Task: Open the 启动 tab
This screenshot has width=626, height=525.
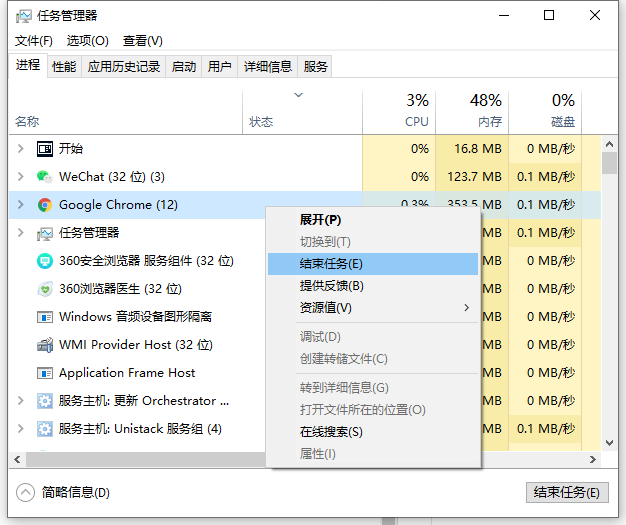Action: (184, 67)
